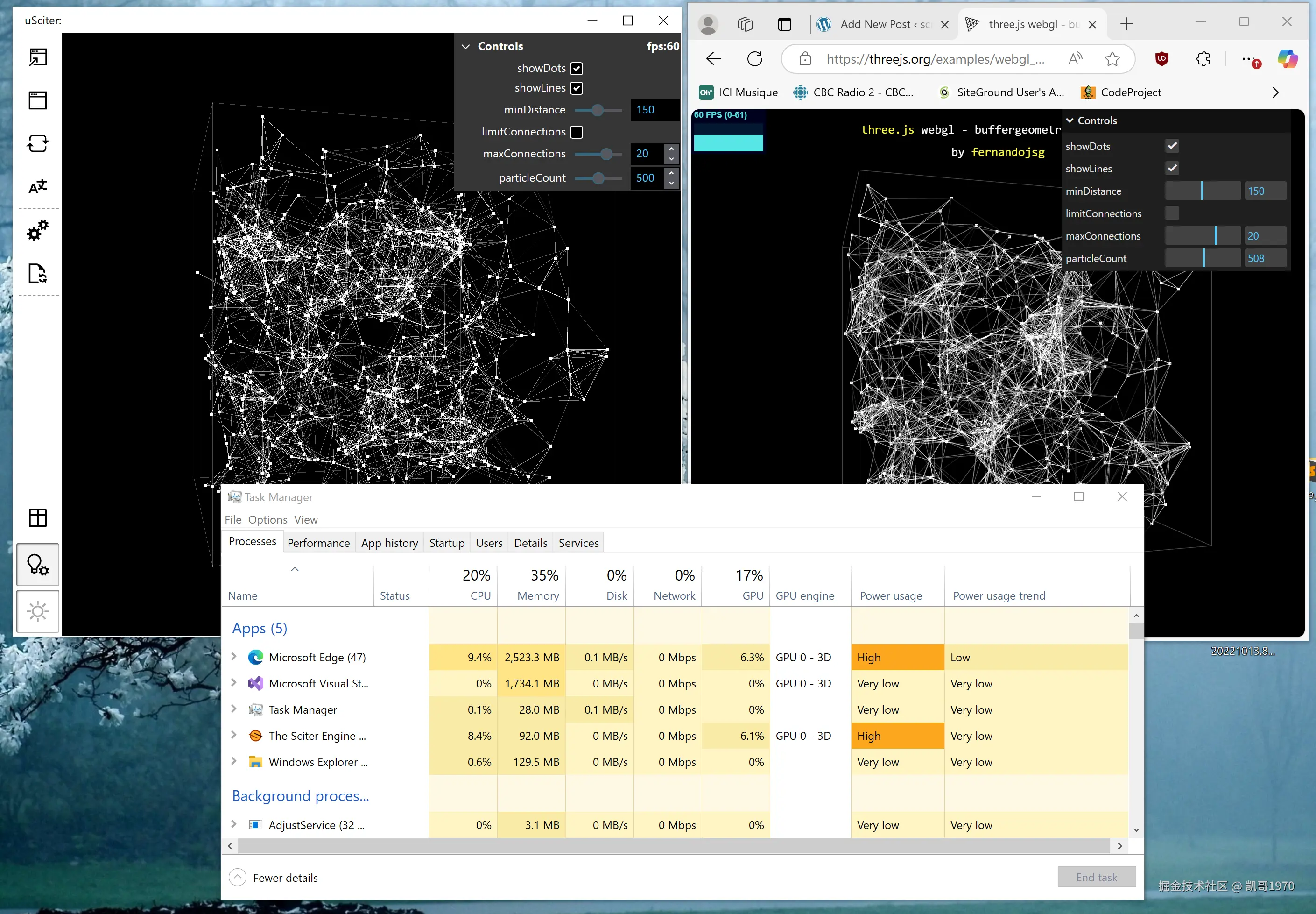
Task: Refresh the Edge browser page
Action: coord(754,59)
